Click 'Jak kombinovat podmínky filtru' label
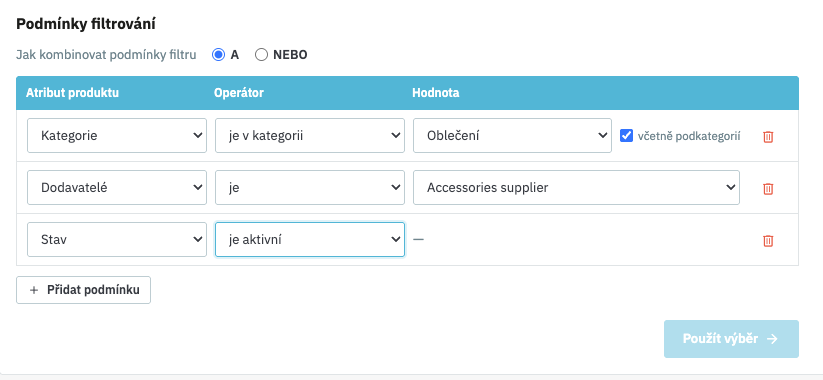Screen dimensions: 823x380 [106, 55]
